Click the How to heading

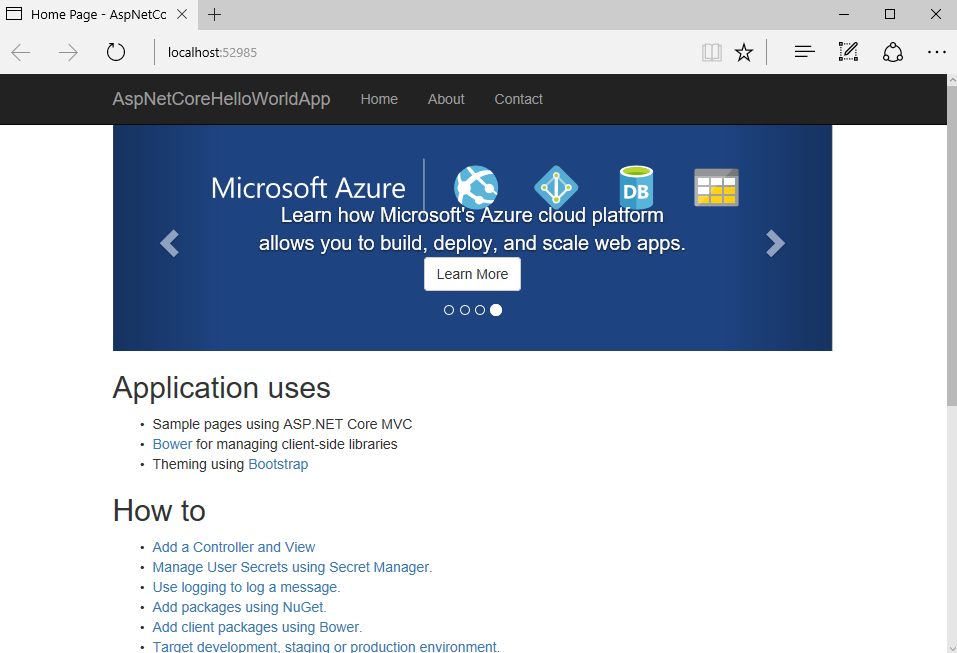(159, 511)
